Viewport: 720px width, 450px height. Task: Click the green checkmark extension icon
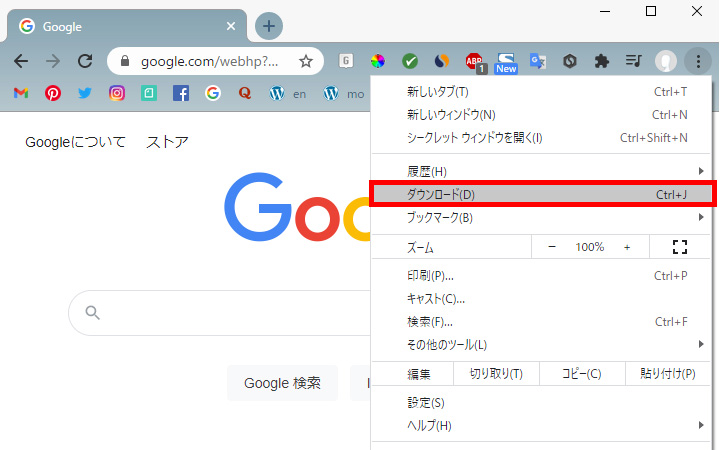pyautogui.click(x=410, y=61)
